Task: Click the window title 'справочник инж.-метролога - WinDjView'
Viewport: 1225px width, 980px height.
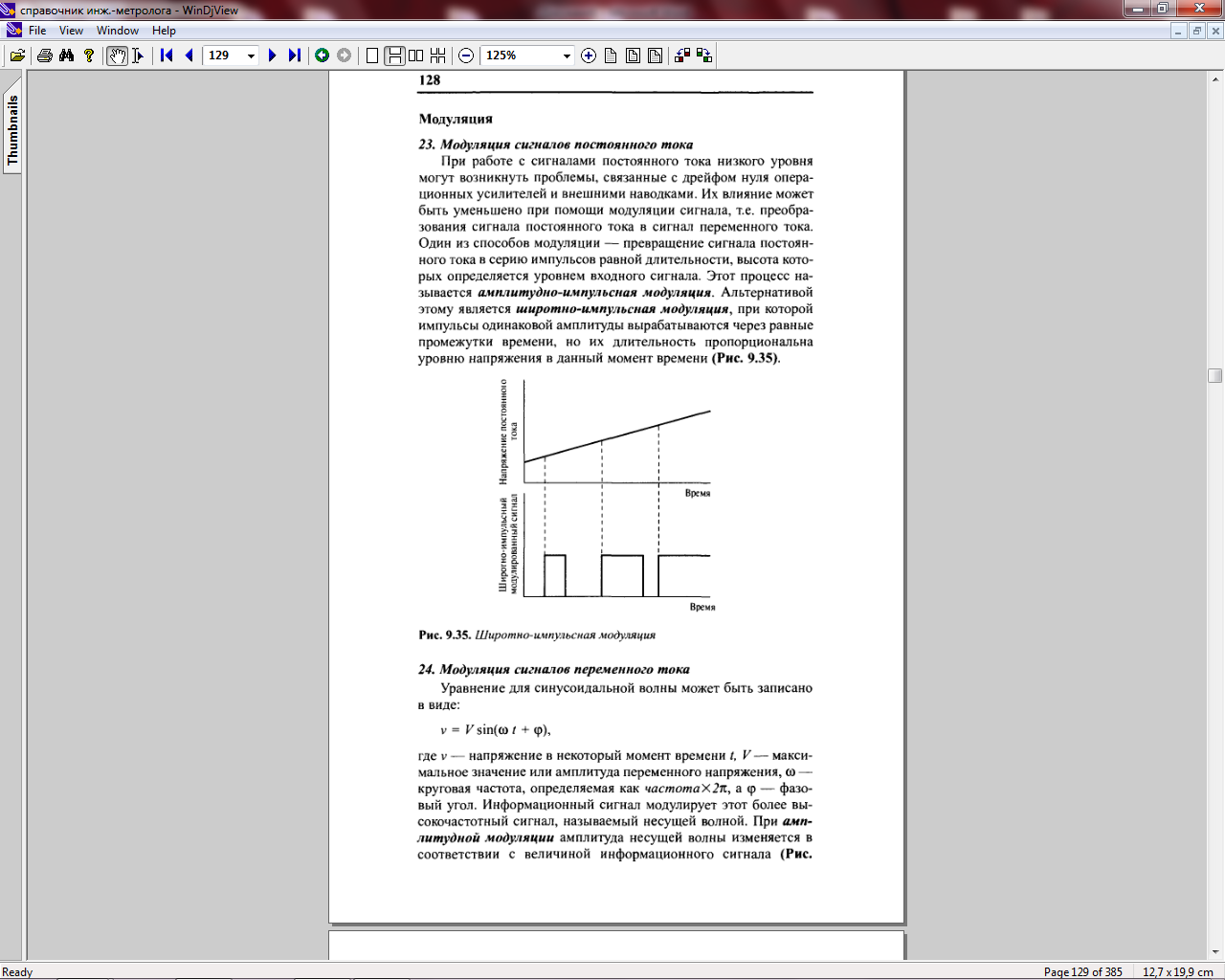Action: (x=129, y=11)
